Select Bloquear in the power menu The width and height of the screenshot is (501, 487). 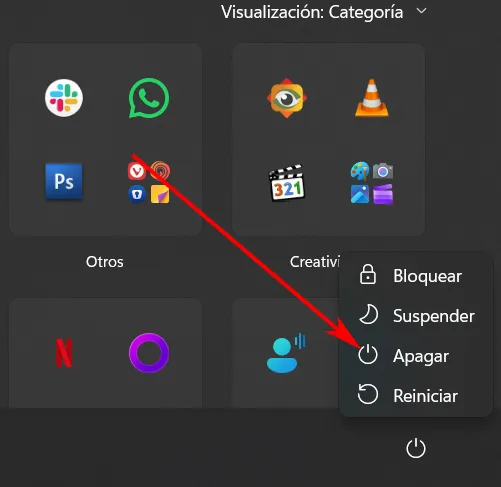tap(416, 276)
